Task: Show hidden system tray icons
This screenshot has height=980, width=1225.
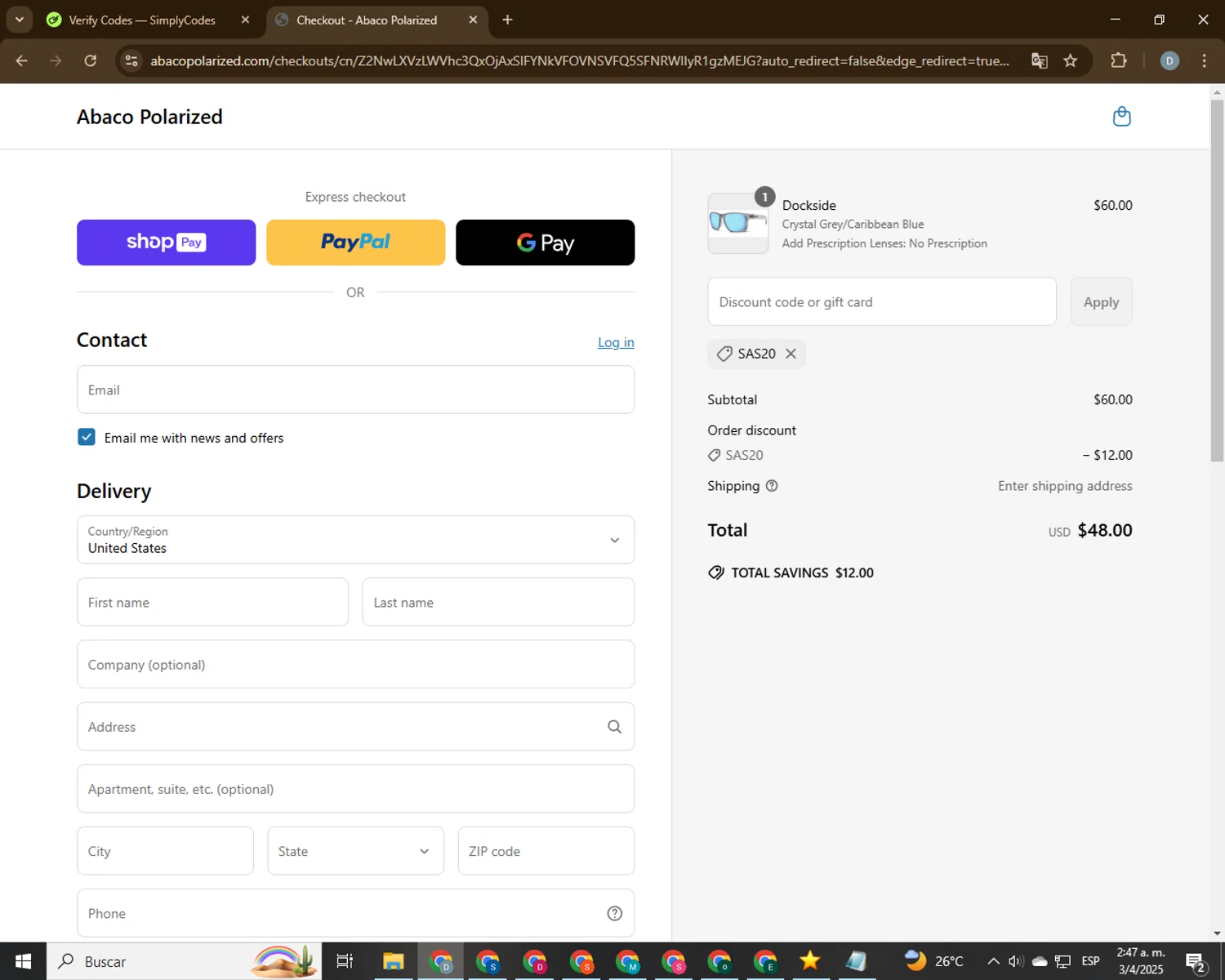Action: [x=993, y=961]
